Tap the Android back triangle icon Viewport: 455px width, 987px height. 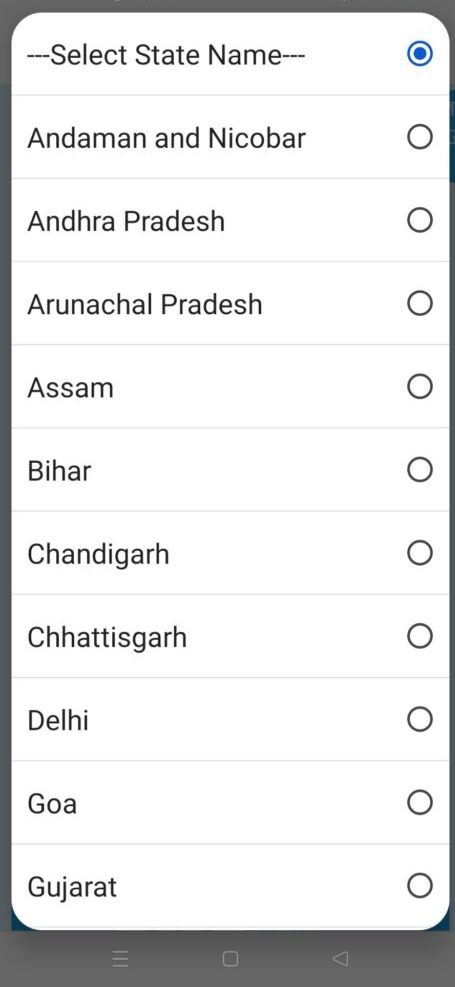pyautogui.click(x=340, y=959)
